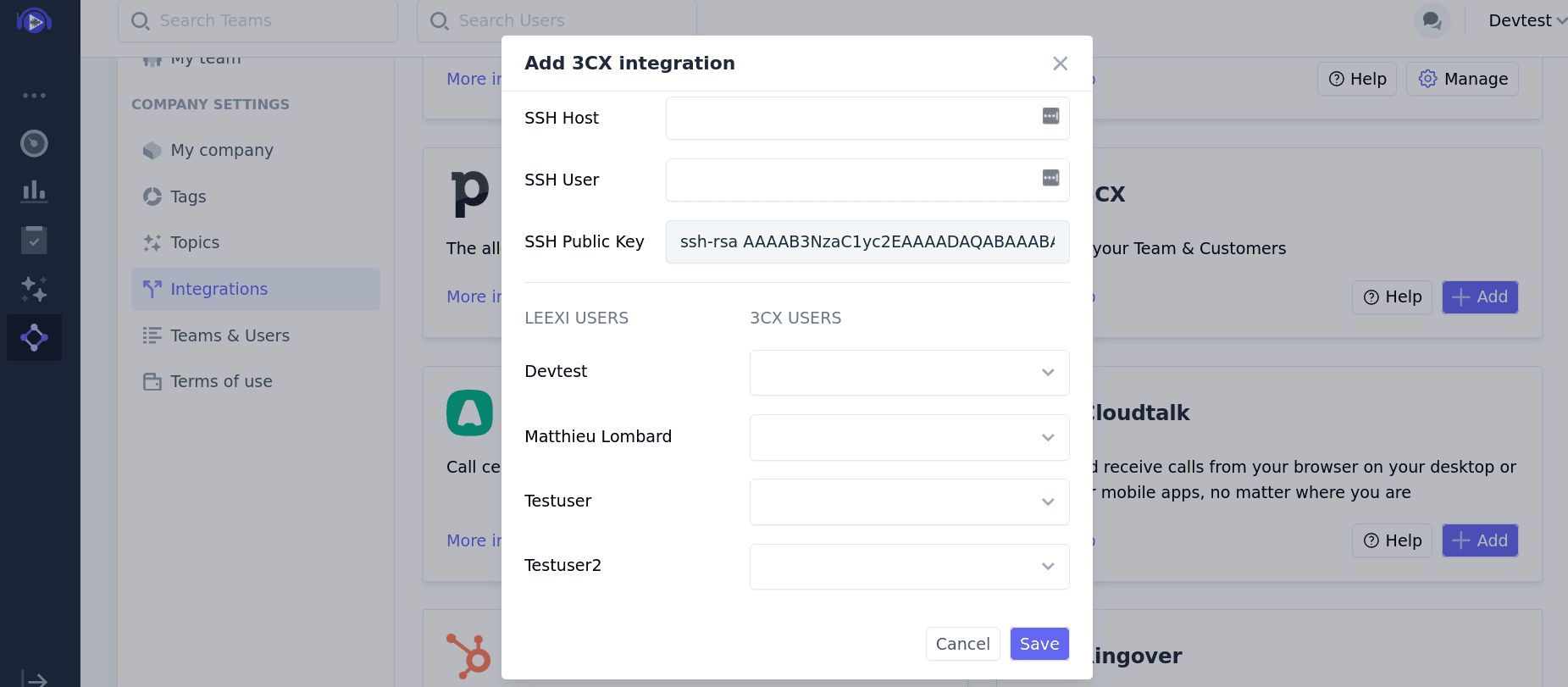Close the Add 3CX integration dialog

coord(1060,64)
